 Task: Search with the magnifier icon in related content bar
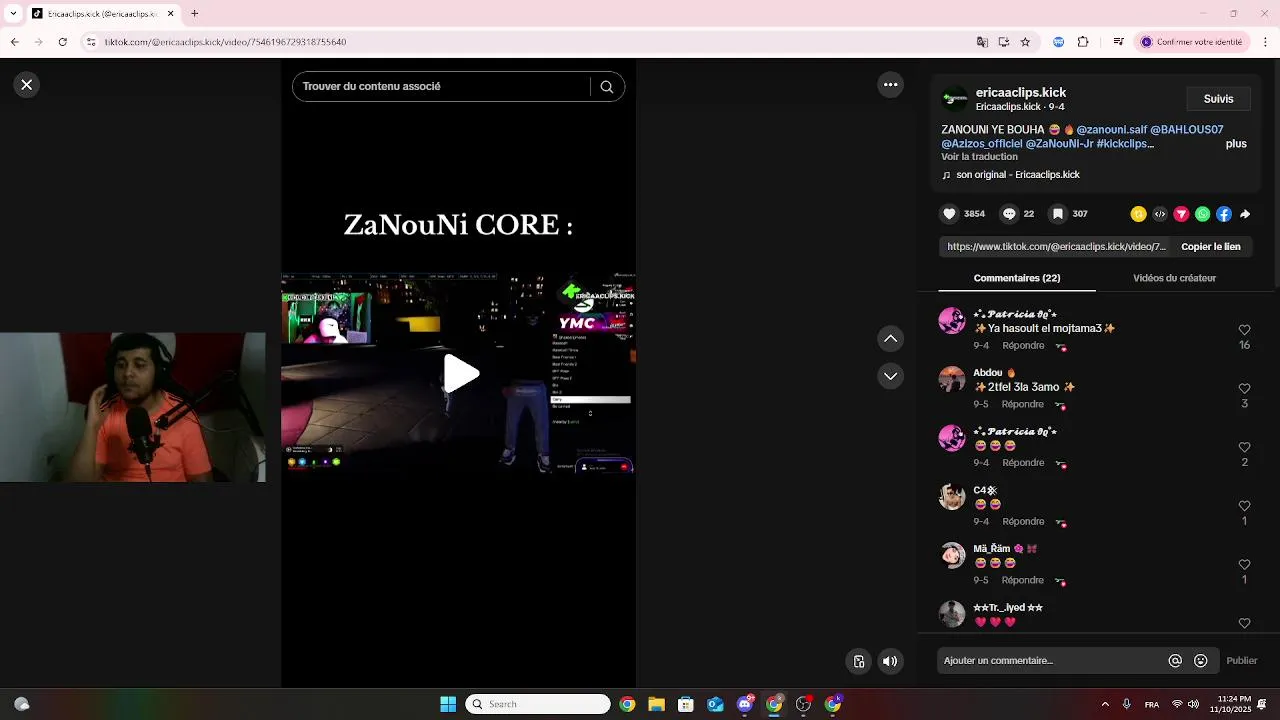(606, 87)
